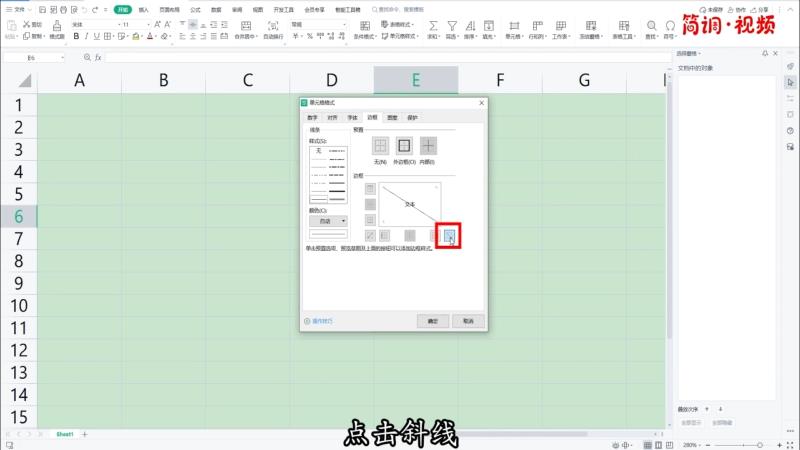Click the border preview box showing 文本
Viewport: 800px width, 450px height.
pyautogui.click(x=408, y=203)
